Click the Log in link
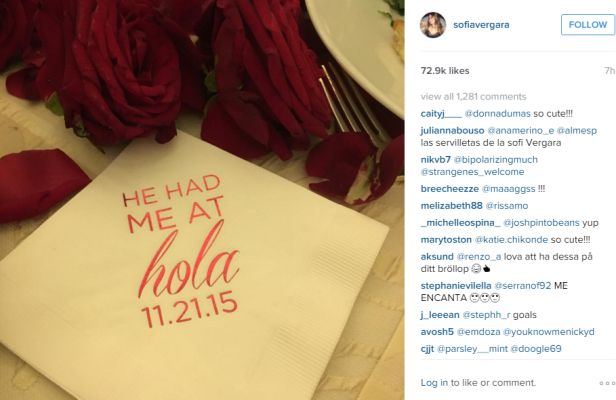This screenshot has height=400, width=616. coord(434,383)
